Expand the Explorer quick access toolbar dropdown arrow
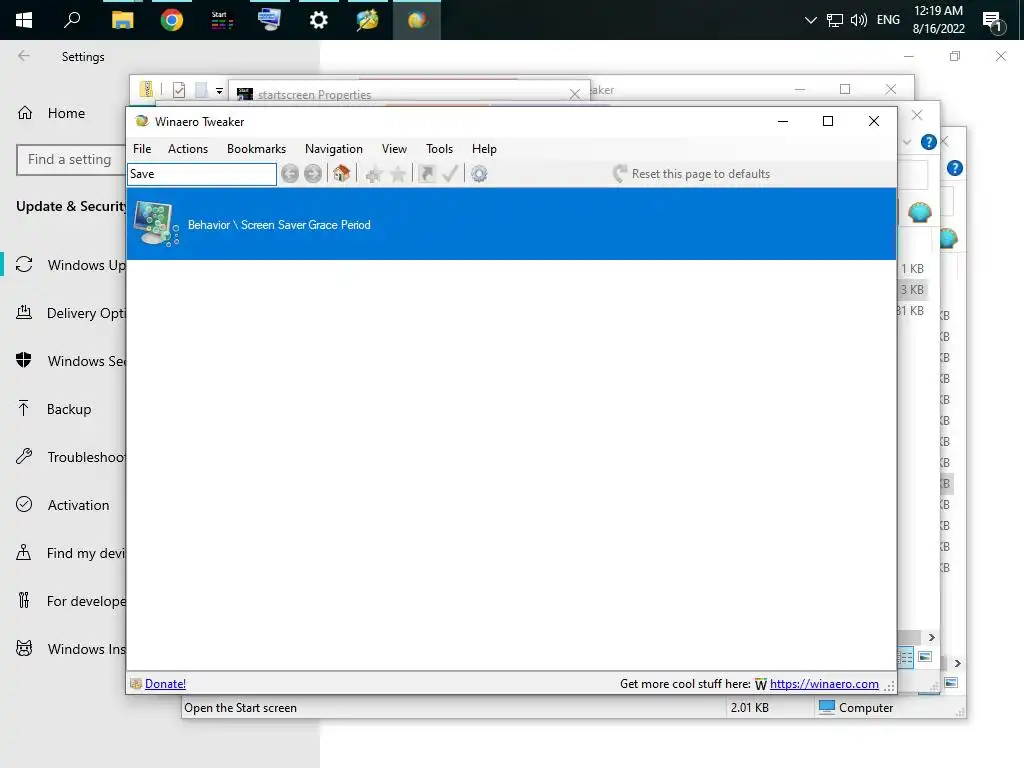Viewport: 1024px width, 768px height. pyautogui.click(x=219, y=91)
